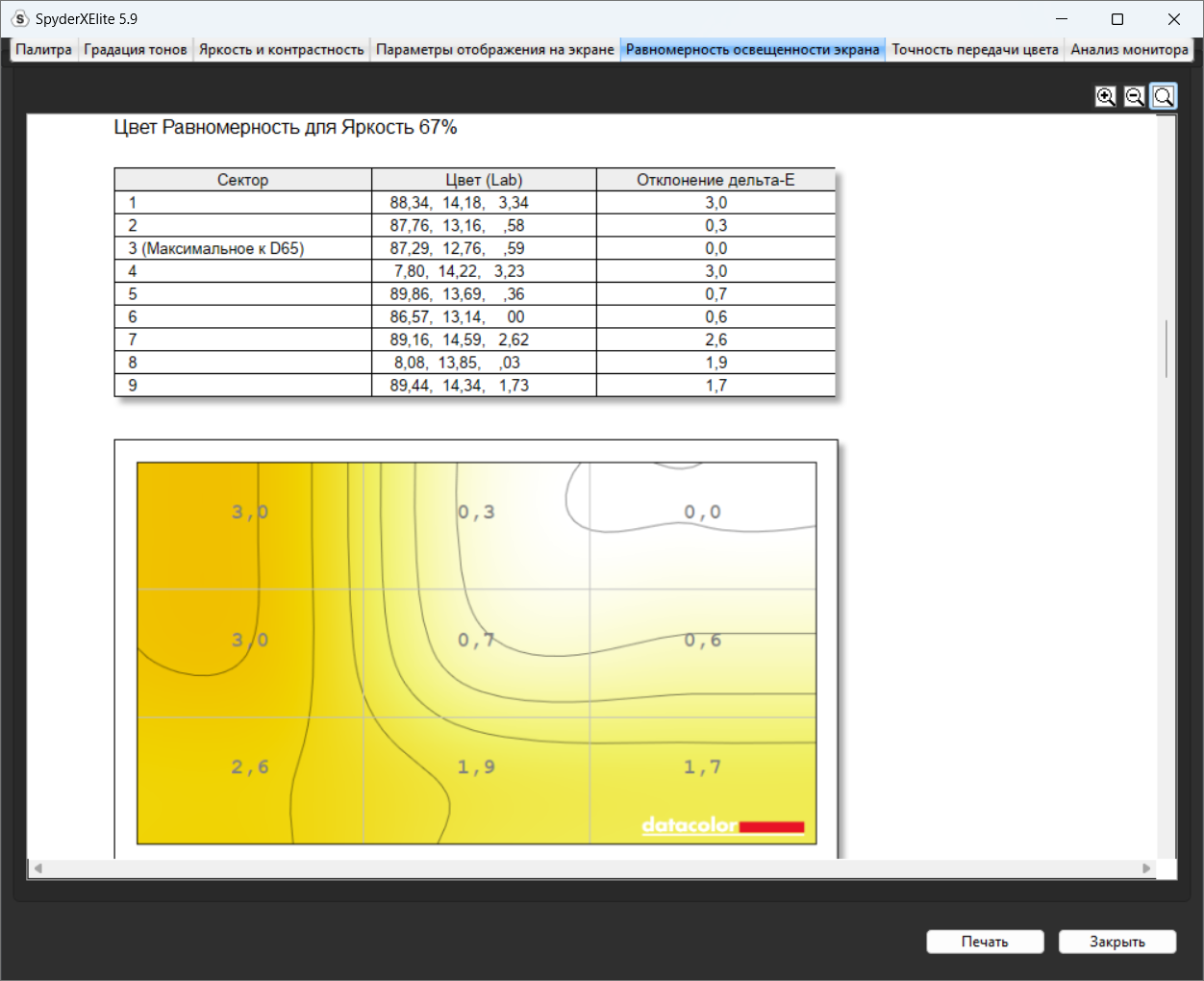Click the zoom out magnifier icon
The image size is (1204, 981).
(x=1135, y=96)
